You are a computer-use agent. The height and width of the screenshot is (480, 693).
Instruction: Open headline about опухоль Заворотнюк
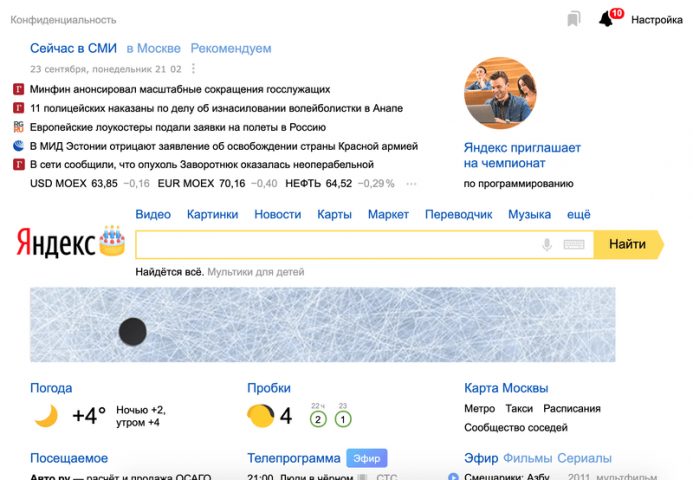[x=202, y=164]
